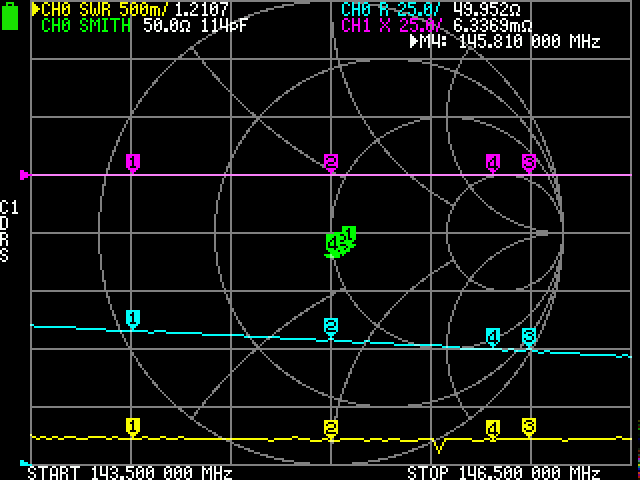640x480 pixels.
Task: Click the C1 D R S calibration status
Action: tap(8, 232)
